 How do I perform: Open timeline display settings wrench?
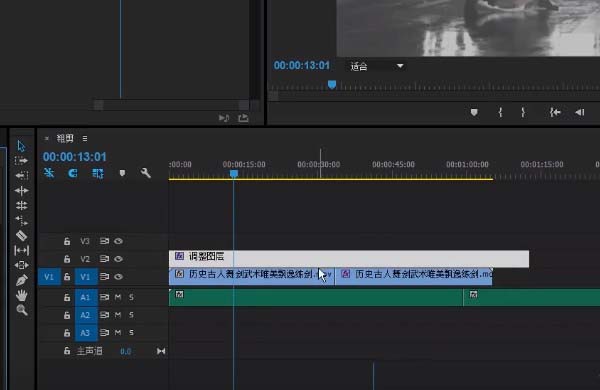click(145, 173)
